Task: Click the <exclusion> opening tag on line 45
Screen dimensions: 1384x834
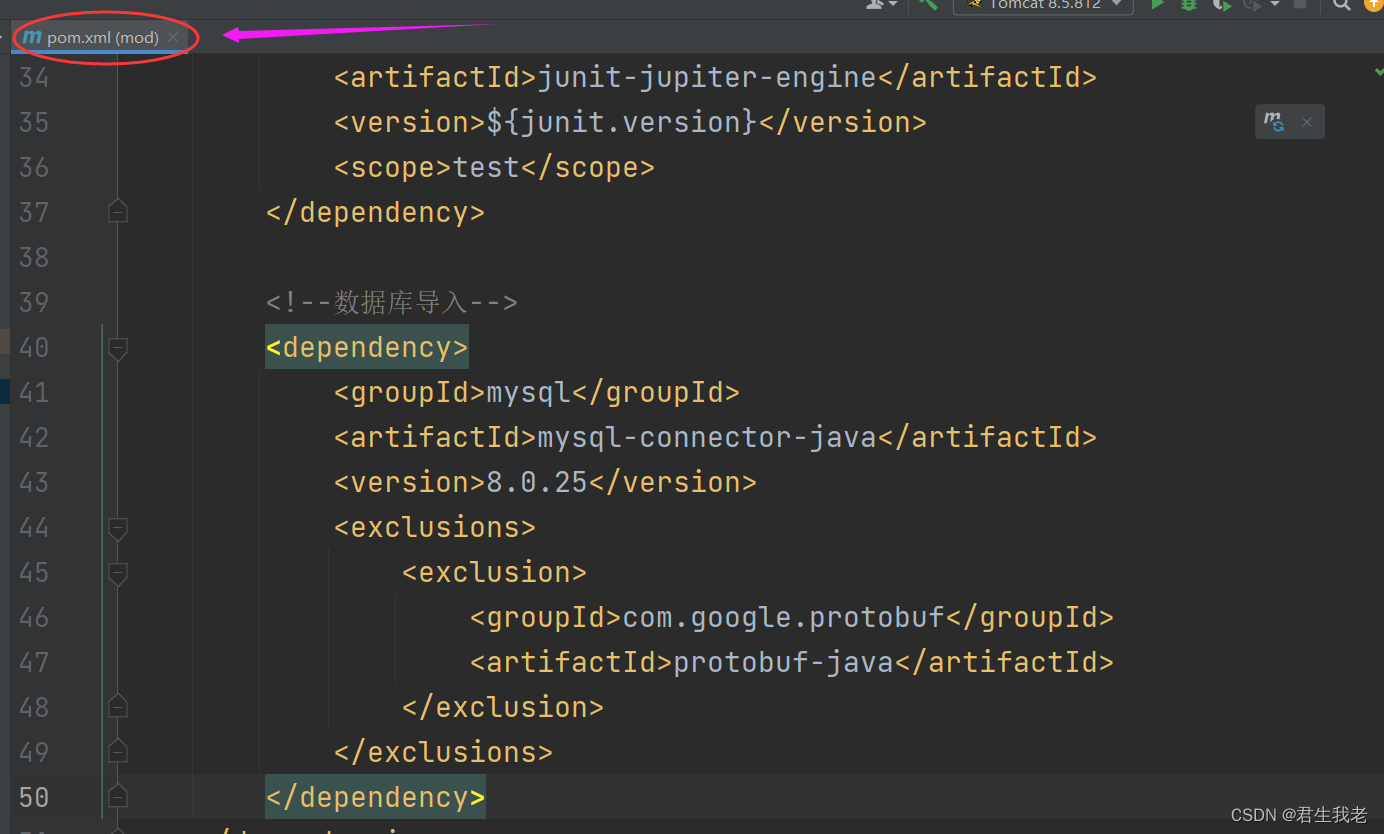Action: click(494, 572)
